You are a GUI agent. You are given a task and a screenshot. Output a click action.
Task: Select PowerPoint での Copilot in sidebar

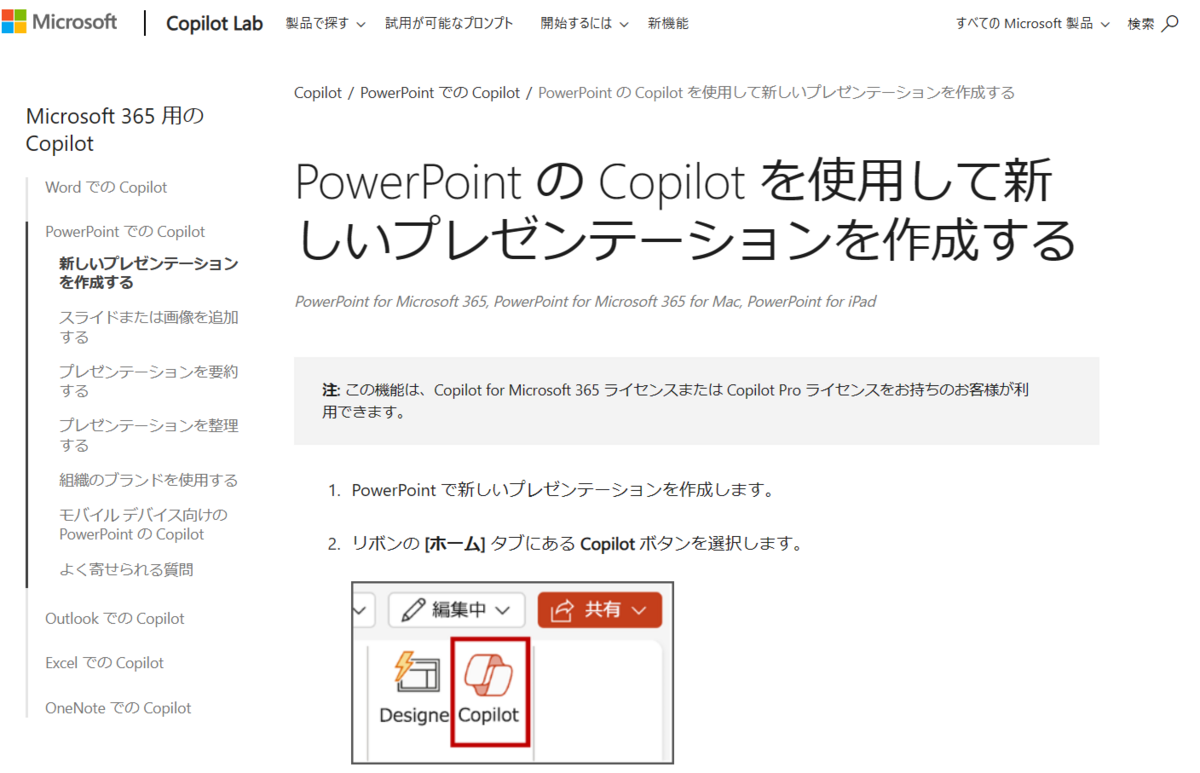click(125, 231)
